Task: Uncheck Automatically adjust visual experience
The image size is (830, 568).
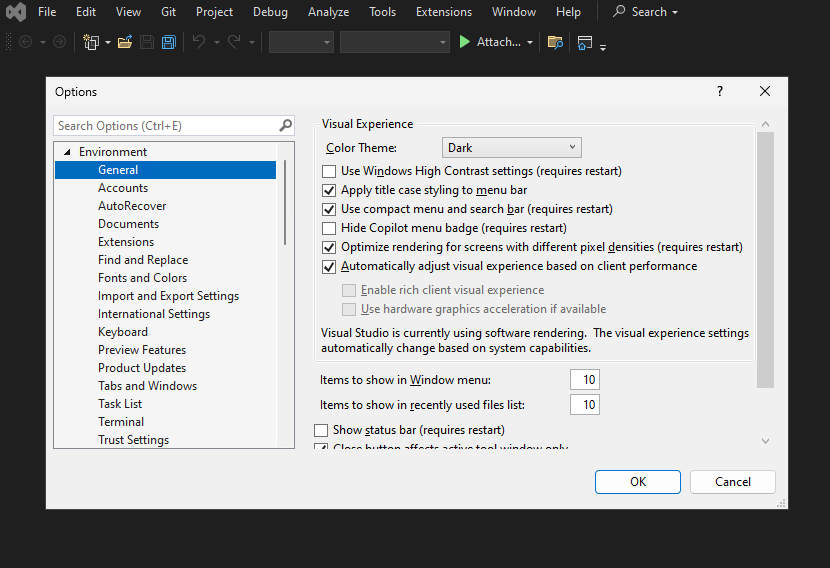Action: point(329,266)
